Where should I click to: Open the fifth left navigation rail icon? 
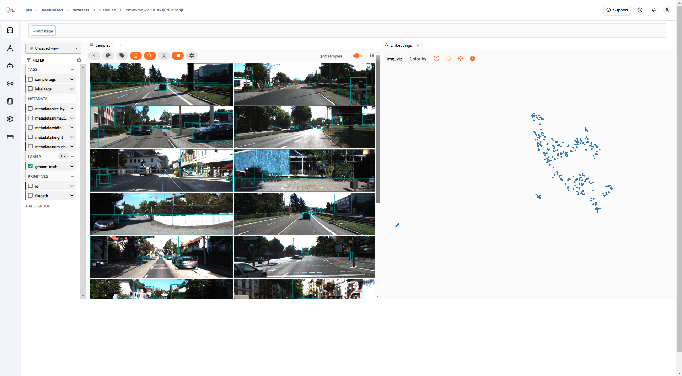click(10, 101)
